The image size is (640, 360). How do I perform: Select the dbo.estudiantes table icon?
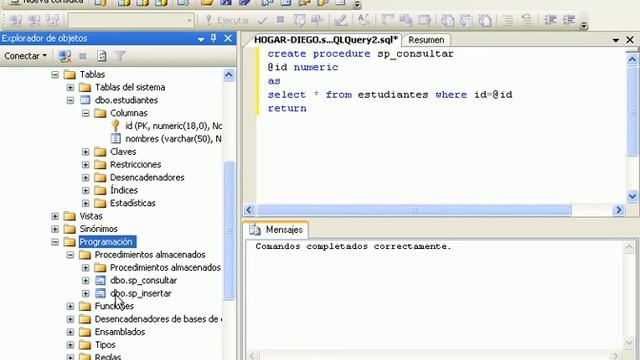click(85, 100)
